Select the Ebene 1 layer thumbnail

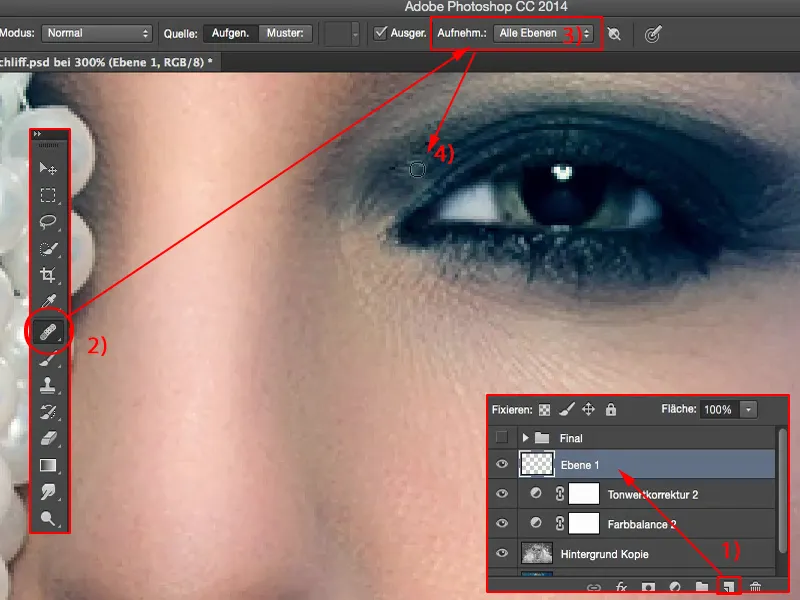(x=536, y=464)
